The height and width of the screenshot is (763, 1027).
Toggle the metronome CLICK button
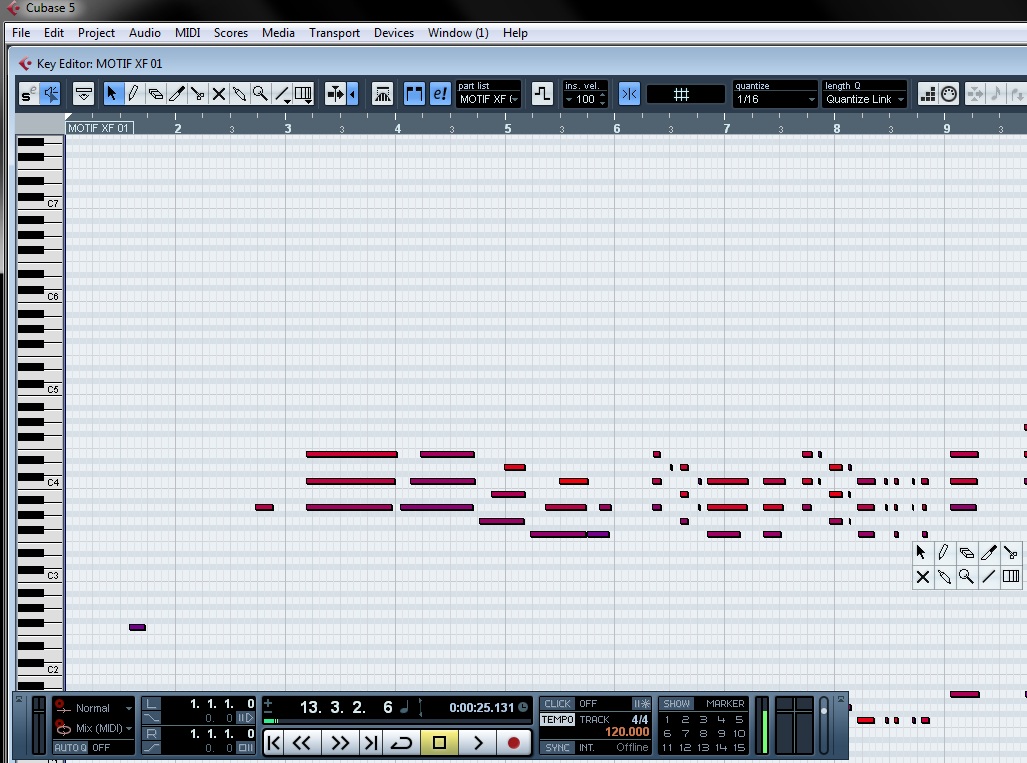pos(557,704)
